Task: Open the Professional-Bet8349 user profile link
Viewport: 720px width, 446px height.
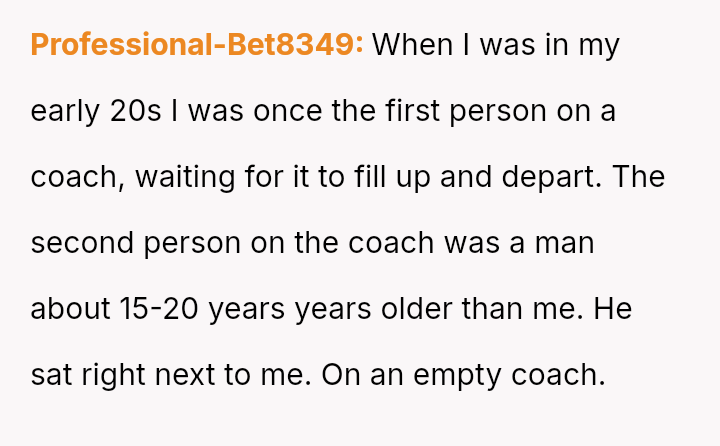Action: pyautogui.click(x=197, y=45)
